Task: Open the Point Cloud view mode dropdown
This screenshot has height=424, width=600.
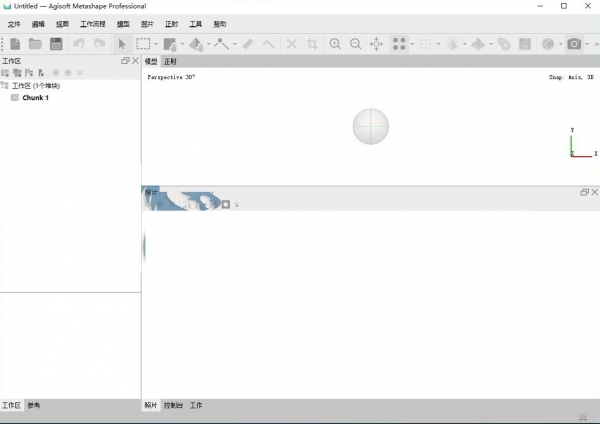Action: tap(412, 44)
